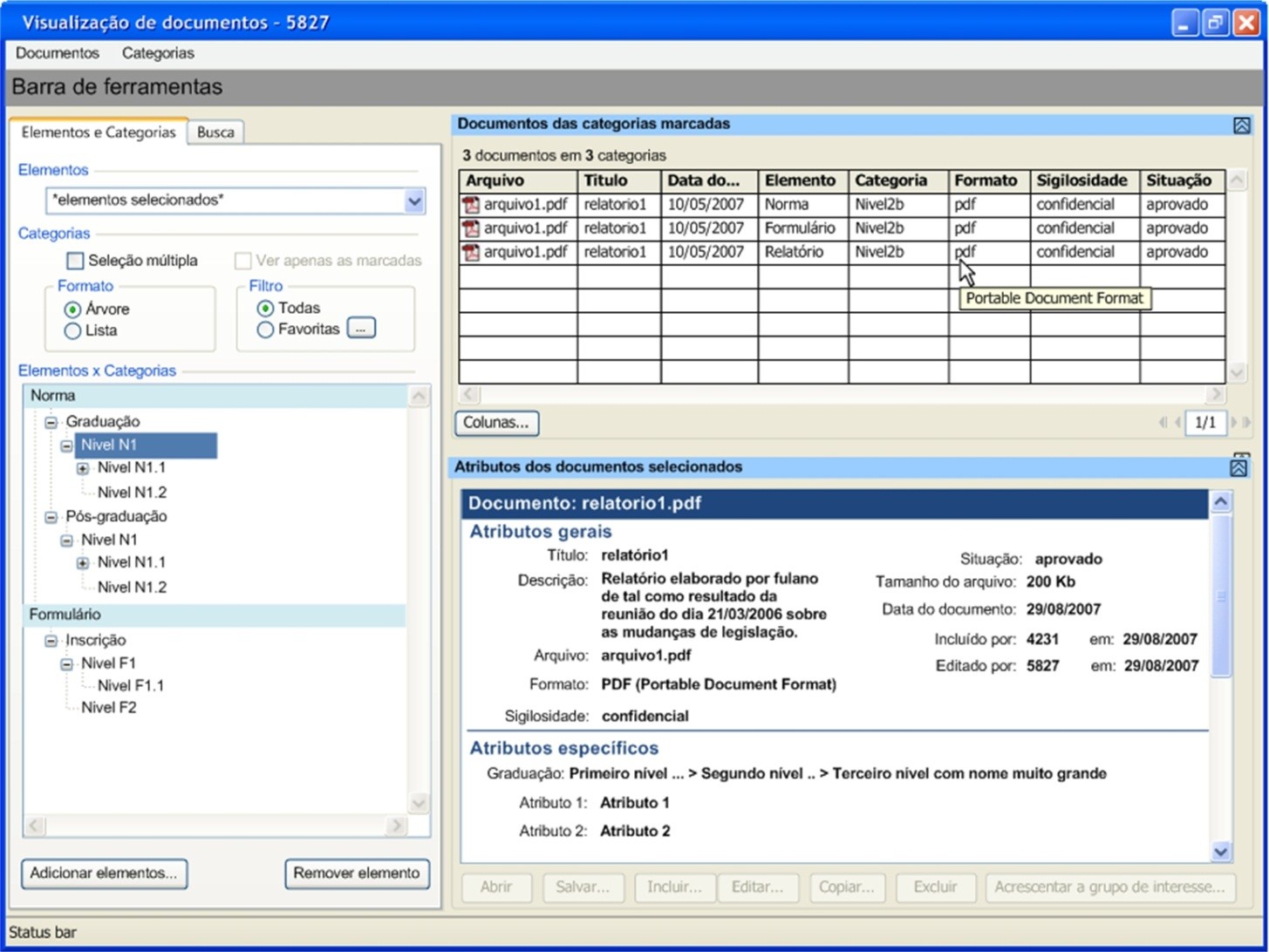The height and width of the screenshot is (952, 1269).
Task: Select the Elementos e Categorias tab
Action: pyautogui.click(x=98, y=133)
